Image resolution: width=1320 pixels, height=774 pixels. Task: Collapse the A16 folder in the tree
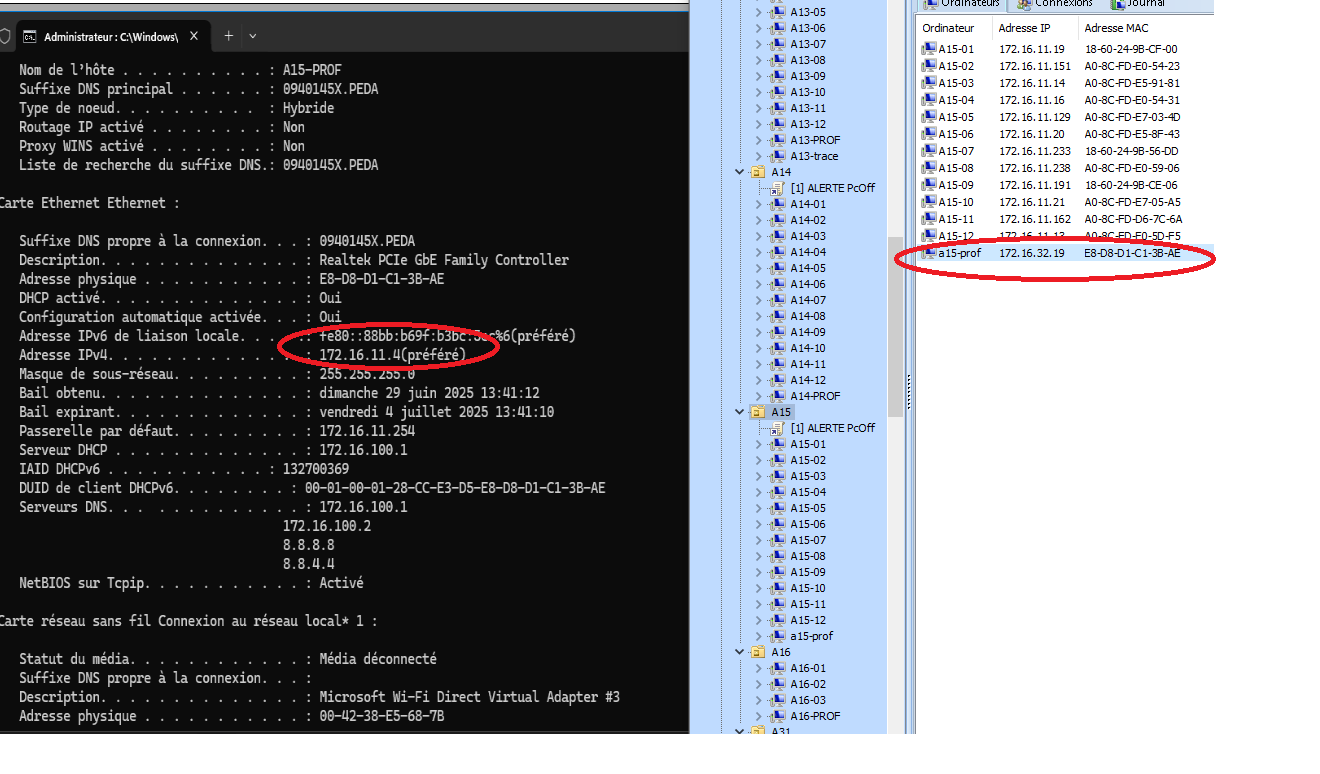(741, 652)
